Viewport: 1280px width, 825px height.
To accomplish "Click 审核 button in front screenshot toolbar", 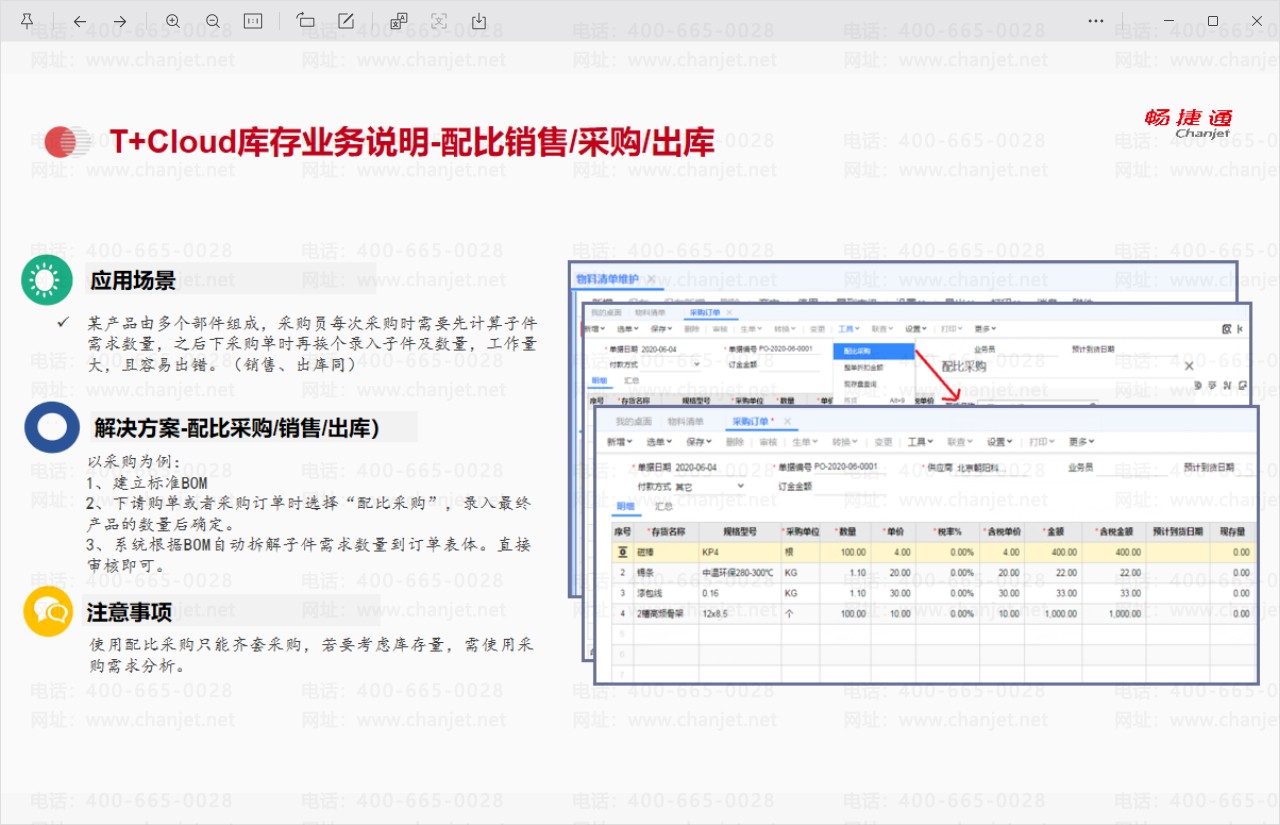I will pos(770,442).
